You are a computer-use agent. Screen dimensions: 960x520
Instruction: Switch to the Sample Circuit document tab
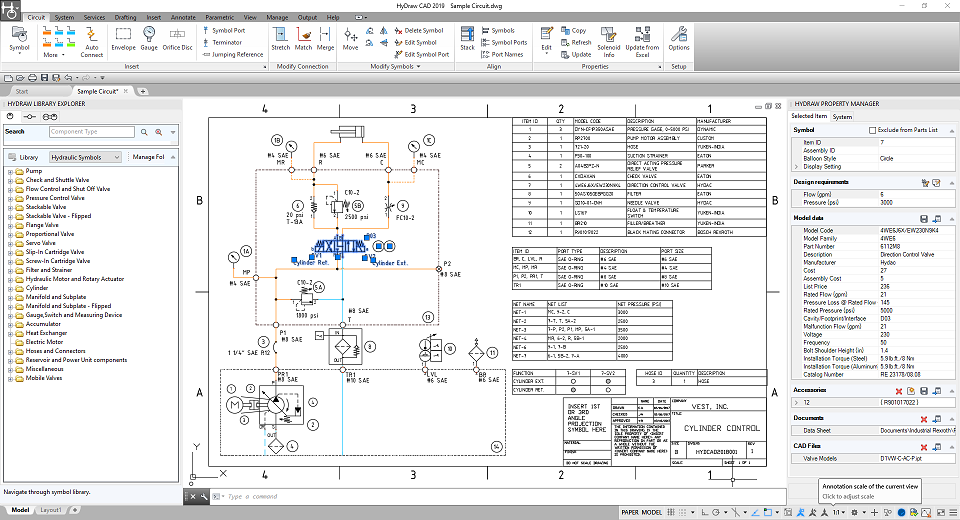pos(97,91)
